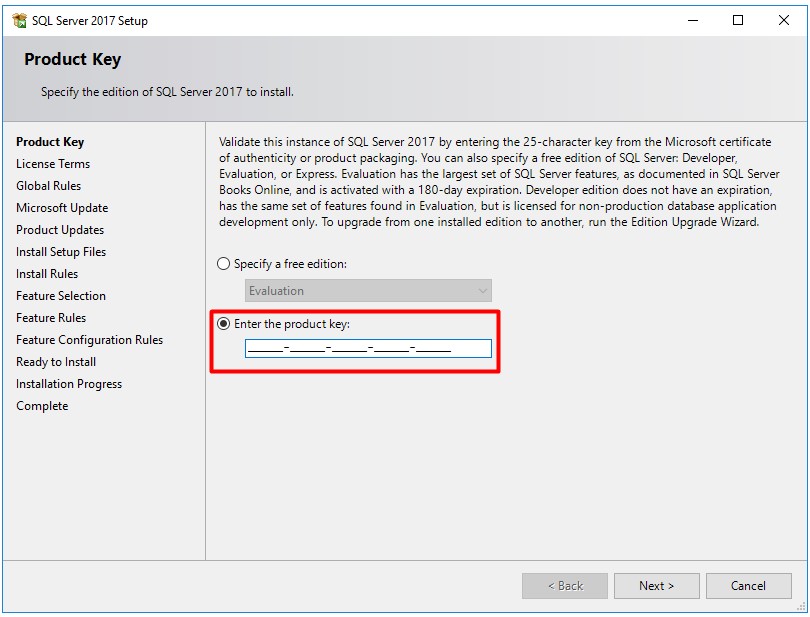Click the resize grip at window corner
The width and height of the screenshot is (810, 617).
click(x=801, y=607)
